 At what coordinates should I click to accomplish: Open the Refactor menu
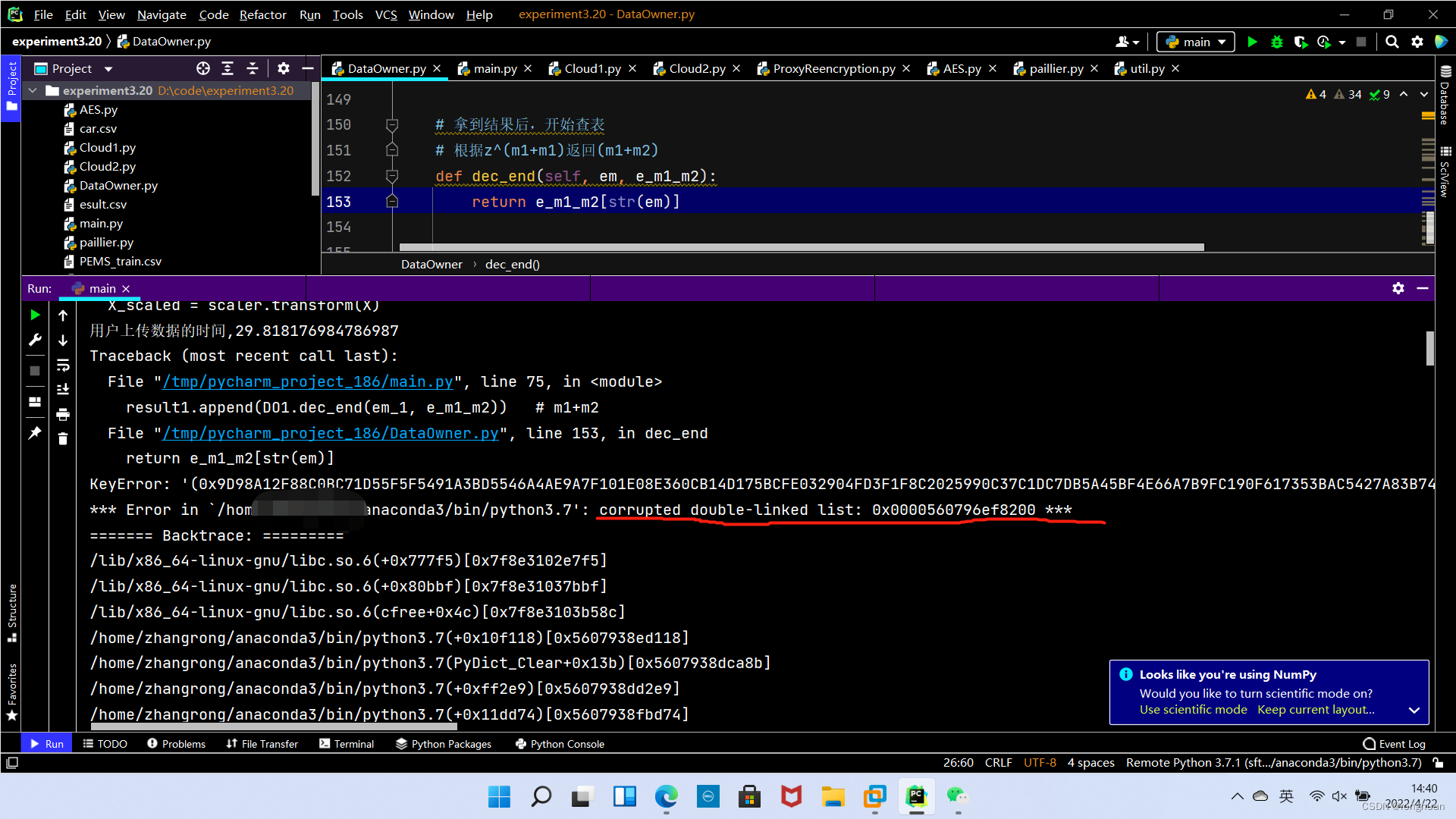point(262,14)
